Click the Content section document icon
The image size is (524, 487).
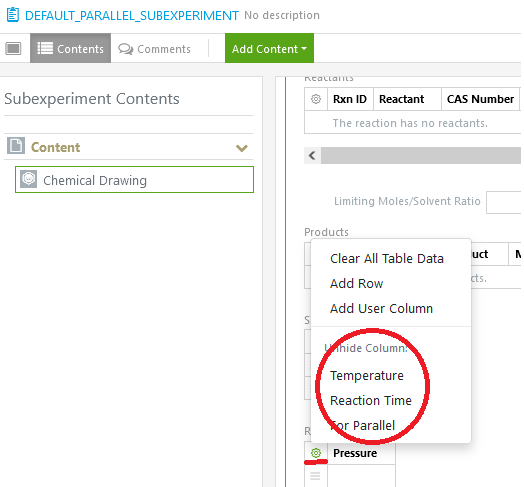[x=16, y=146]
